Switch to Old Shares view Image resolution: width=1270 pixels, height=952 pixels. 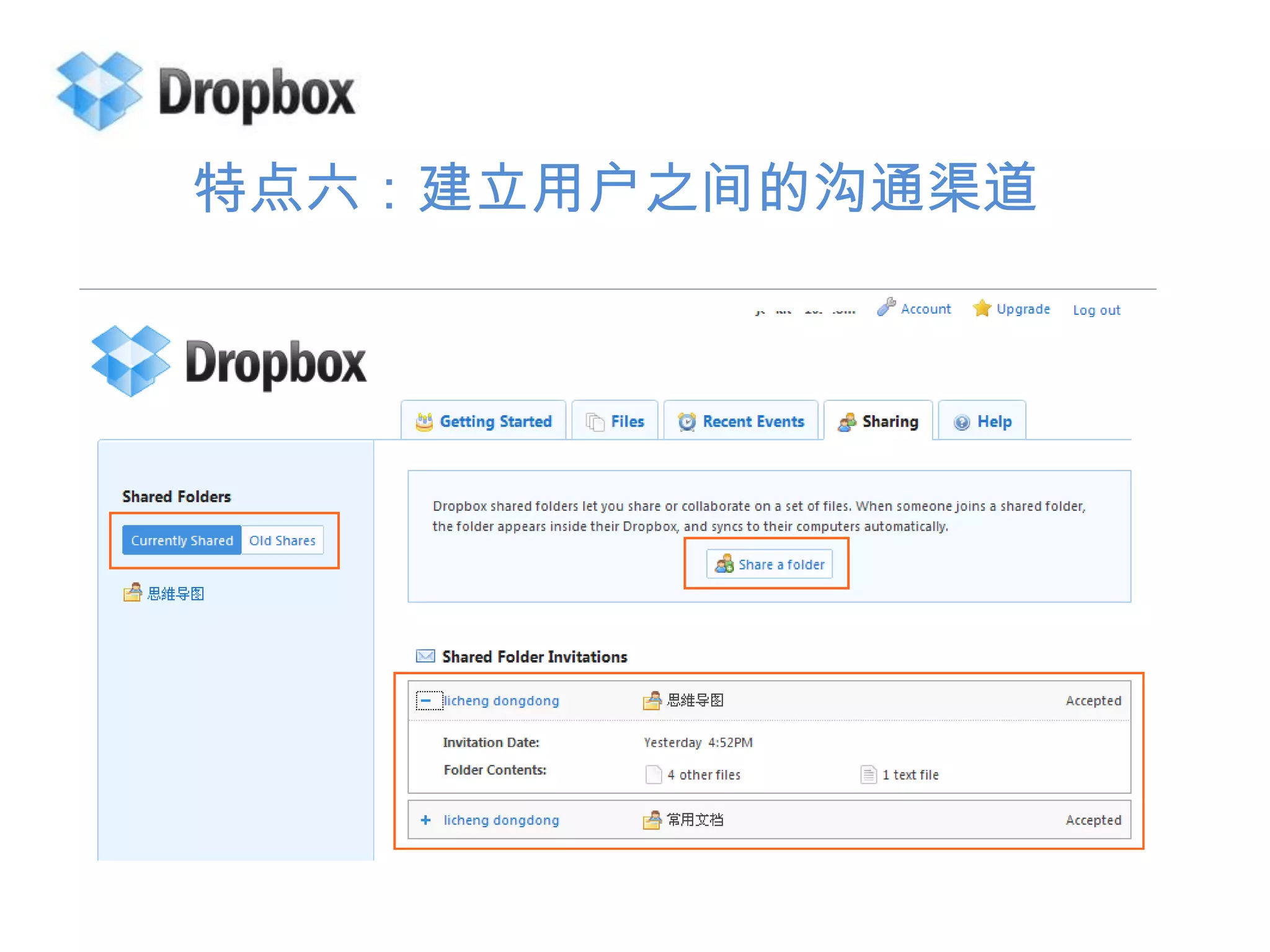coord(282,540)
